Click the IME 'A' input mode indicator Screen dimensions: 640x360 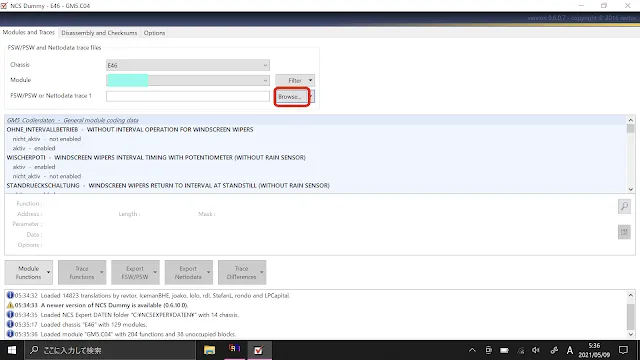(x=569, y=350)
